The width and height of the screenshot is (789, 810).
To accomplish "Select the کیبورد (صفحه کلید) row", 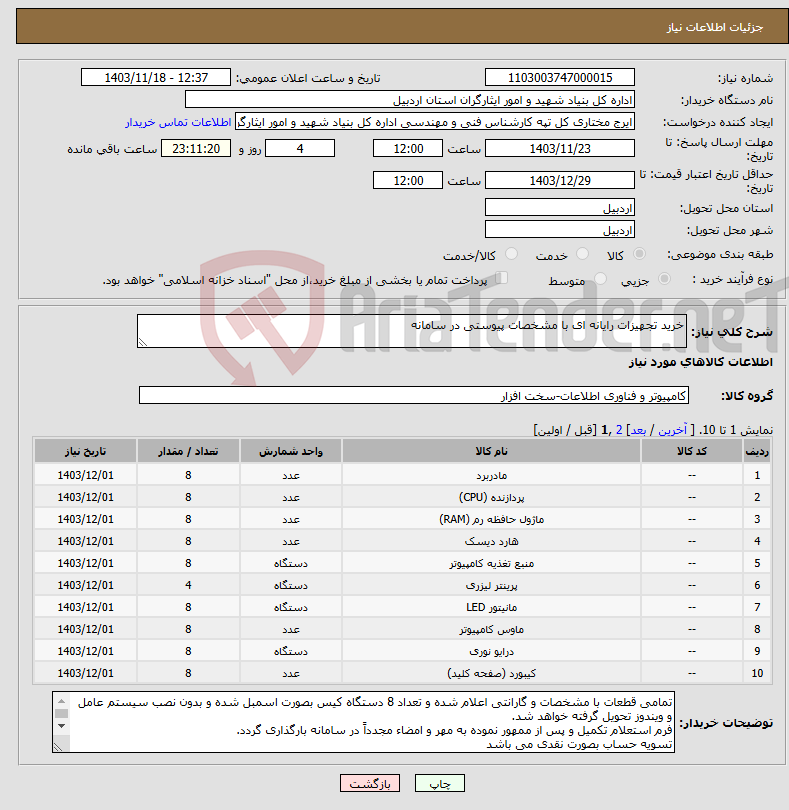I will point(403,673).
